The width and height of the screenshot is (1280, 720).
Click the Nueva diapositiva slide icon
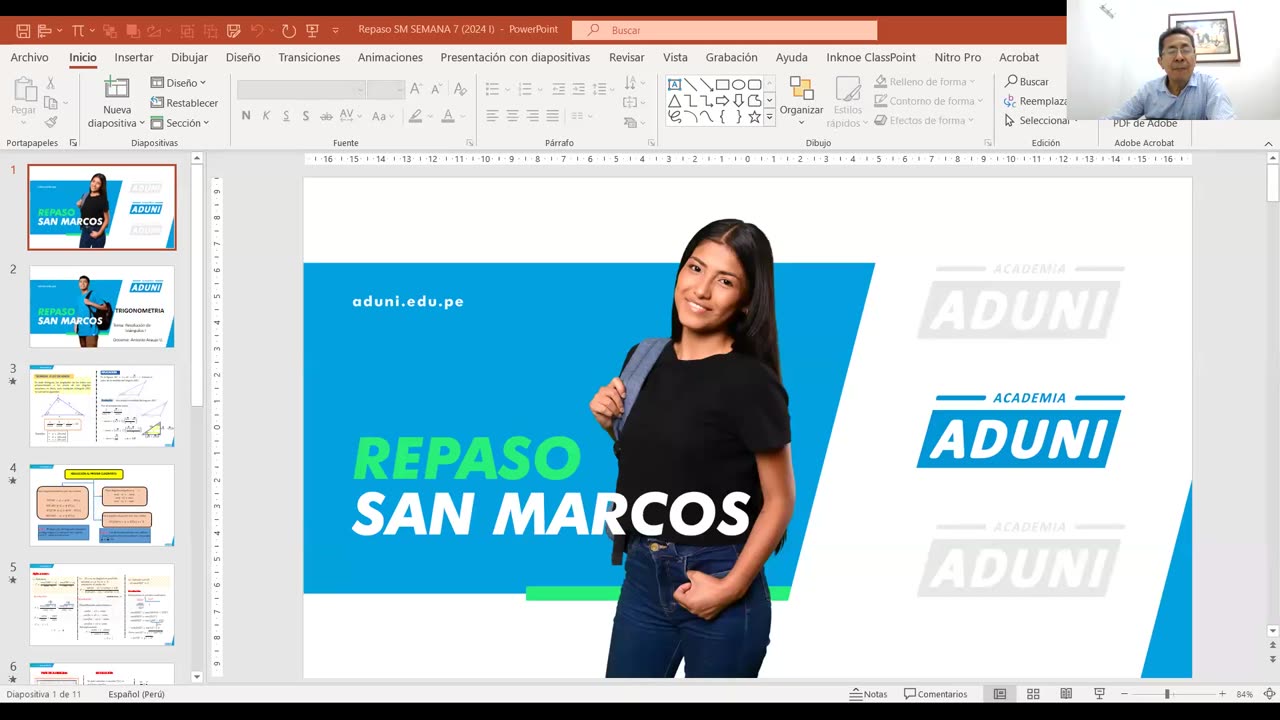(117, 88)
